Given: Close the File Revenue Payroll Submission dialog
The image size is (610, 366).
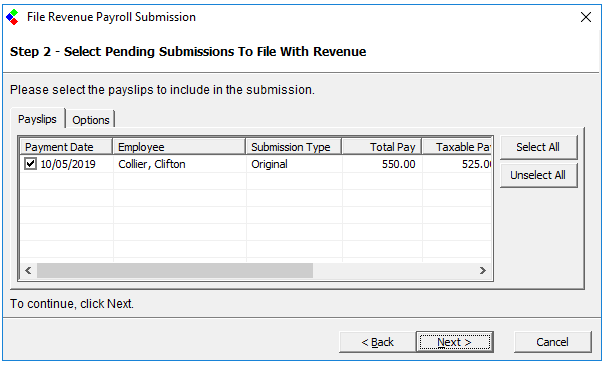Looking at the screenshot, I should click(x=585, y=17).
